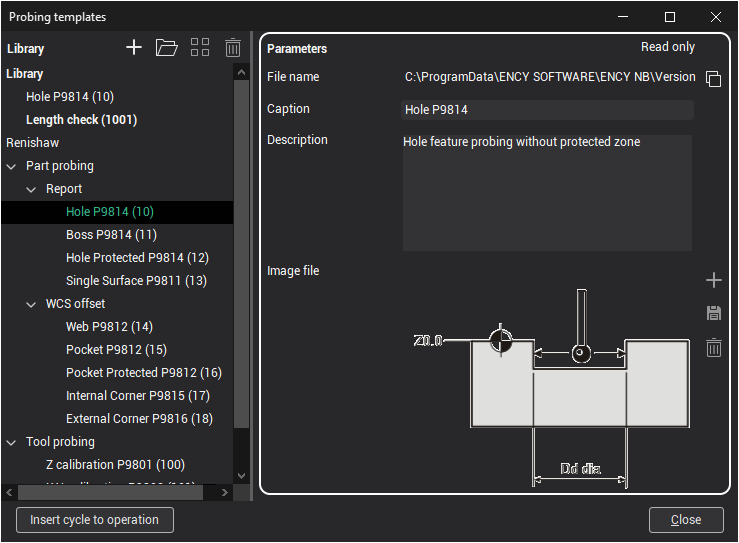This screenshot has height=543, width=739.
Task: Collapse the Tool probing tree node
Action: point(12,442)
